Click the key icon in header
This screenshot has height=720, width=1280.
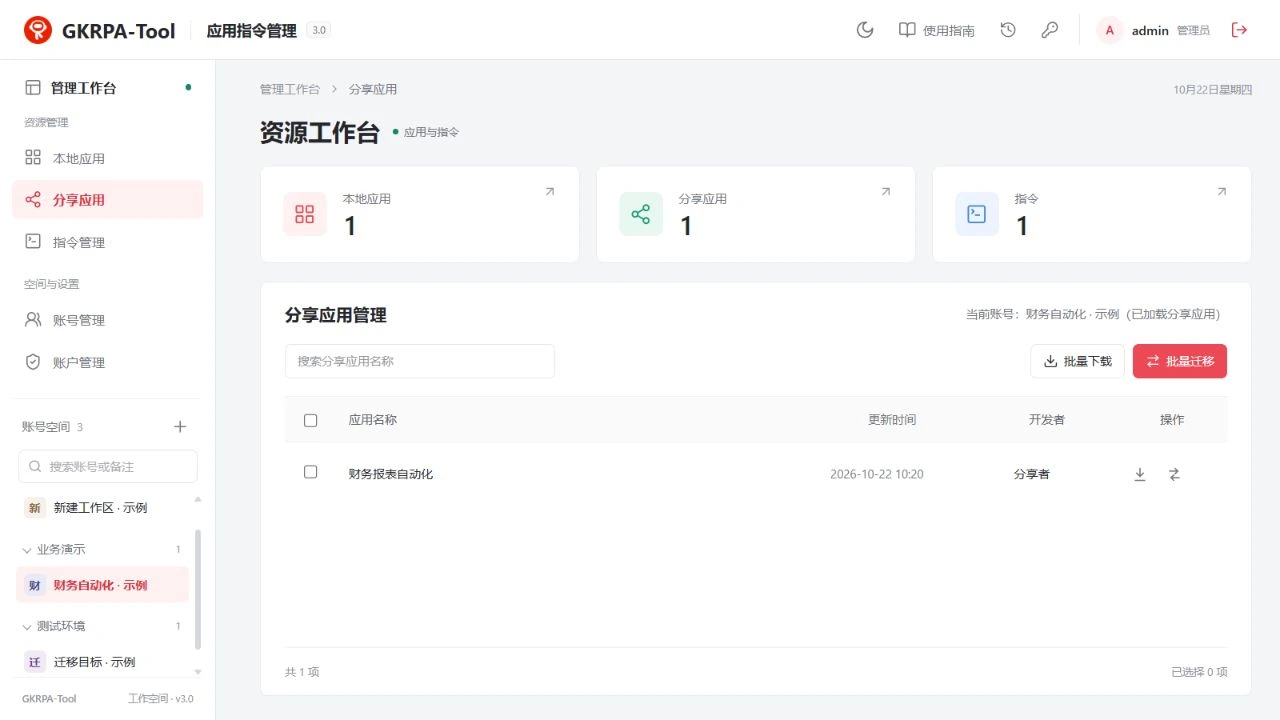1049,30
